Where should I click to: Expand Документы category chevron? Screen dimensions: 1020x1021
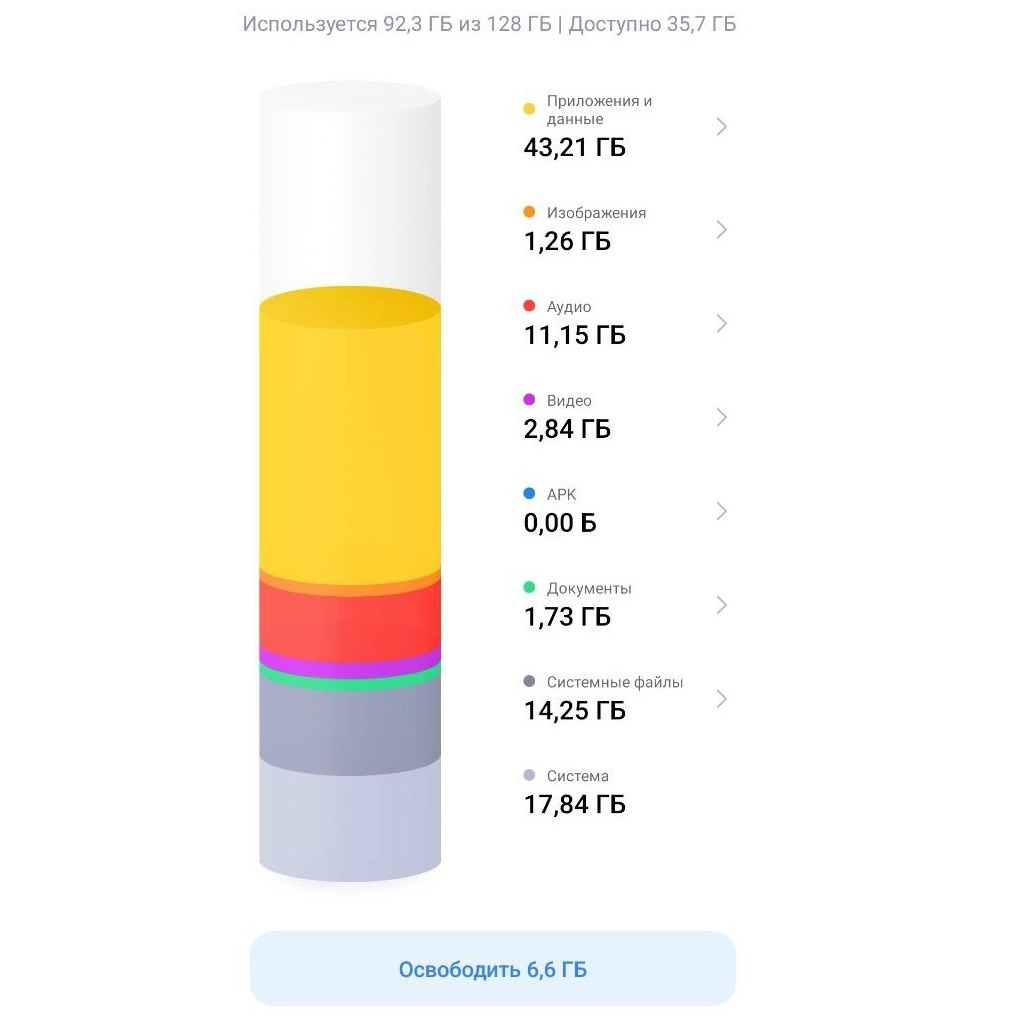coord(721,605)
